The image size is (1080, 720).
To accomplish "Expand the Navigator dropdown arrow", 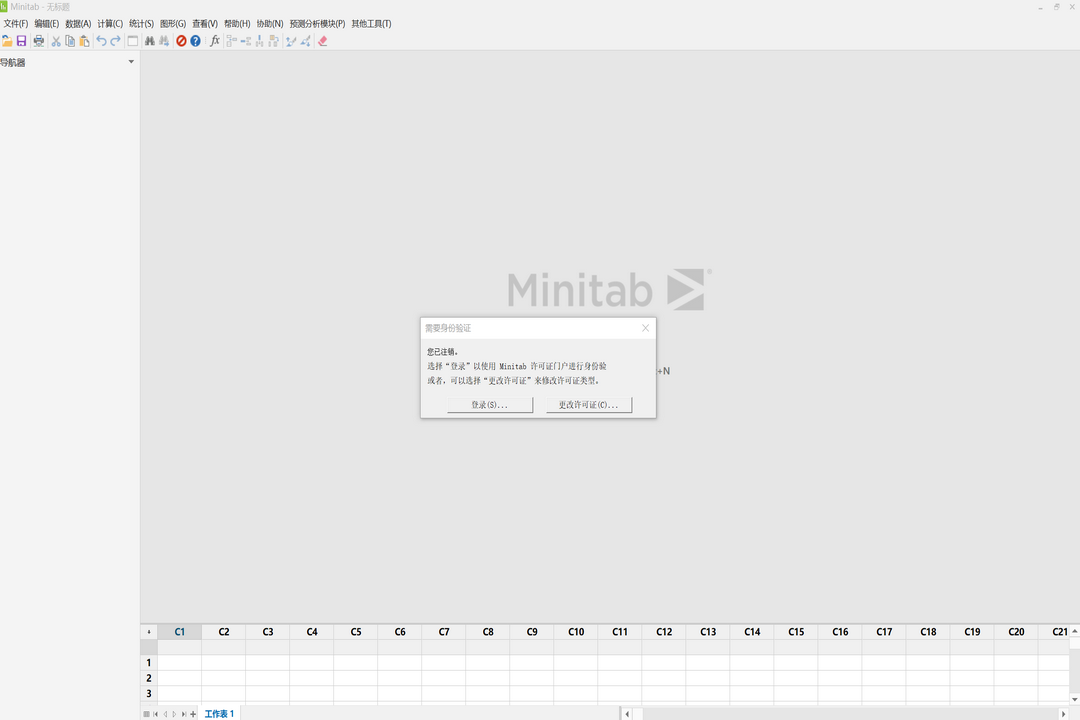I will 131,62.
